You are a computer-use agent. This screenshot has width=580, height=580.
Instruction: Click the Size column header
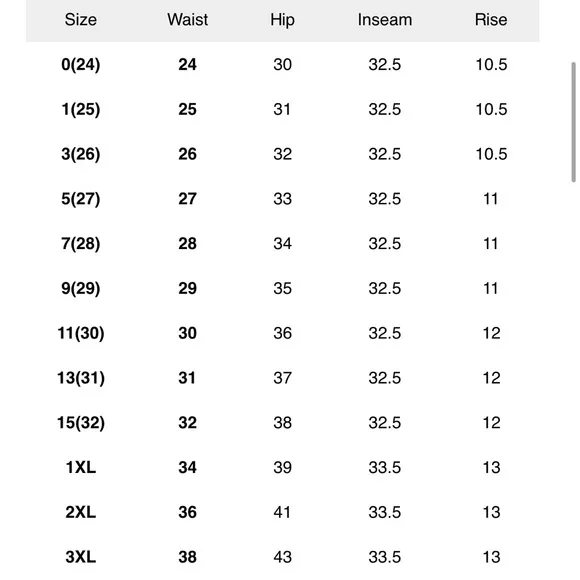tap(81, 20)
